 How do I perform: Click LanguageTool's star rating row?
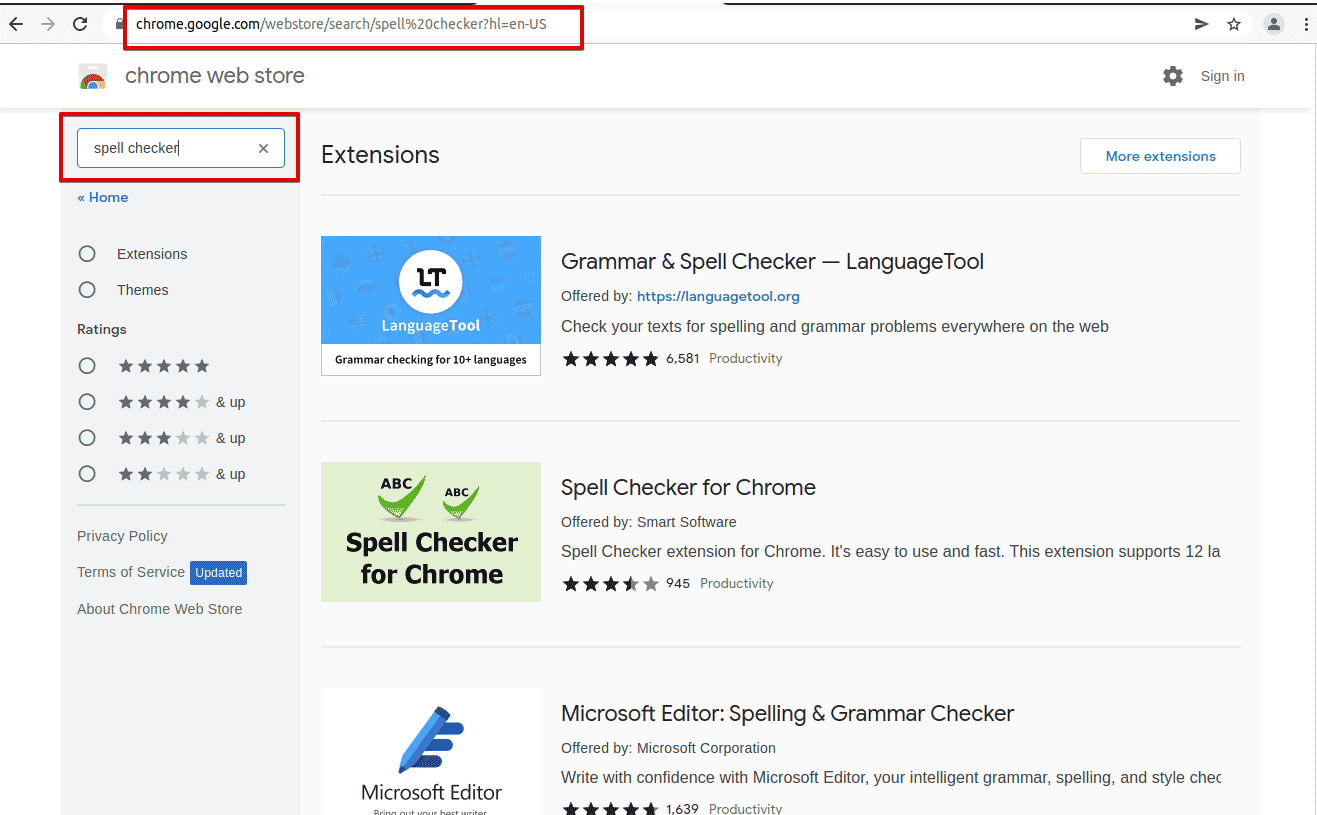tap(610, 358)
